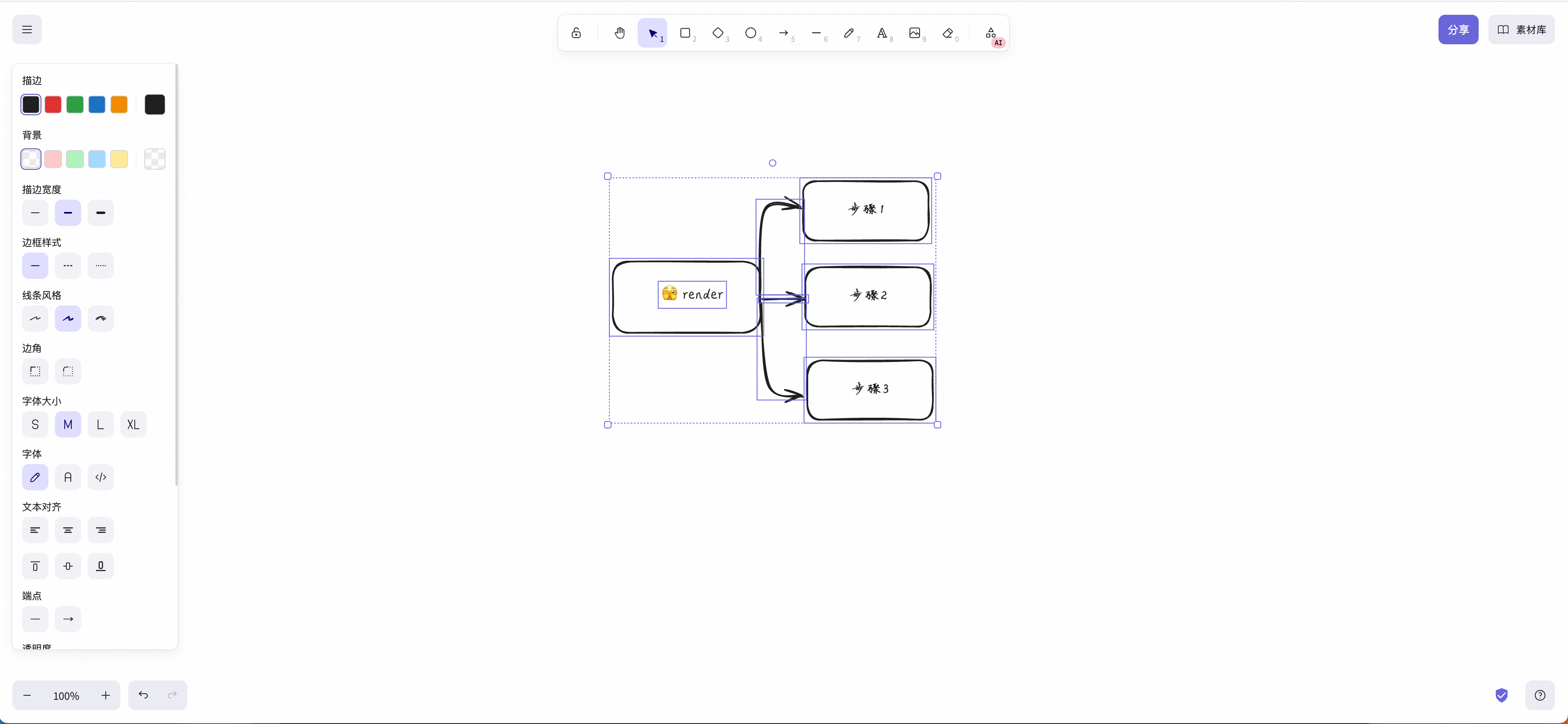Reset zoom via the 100% label
Viewport: 1568px width, 724px height.
tap(66, 695)
